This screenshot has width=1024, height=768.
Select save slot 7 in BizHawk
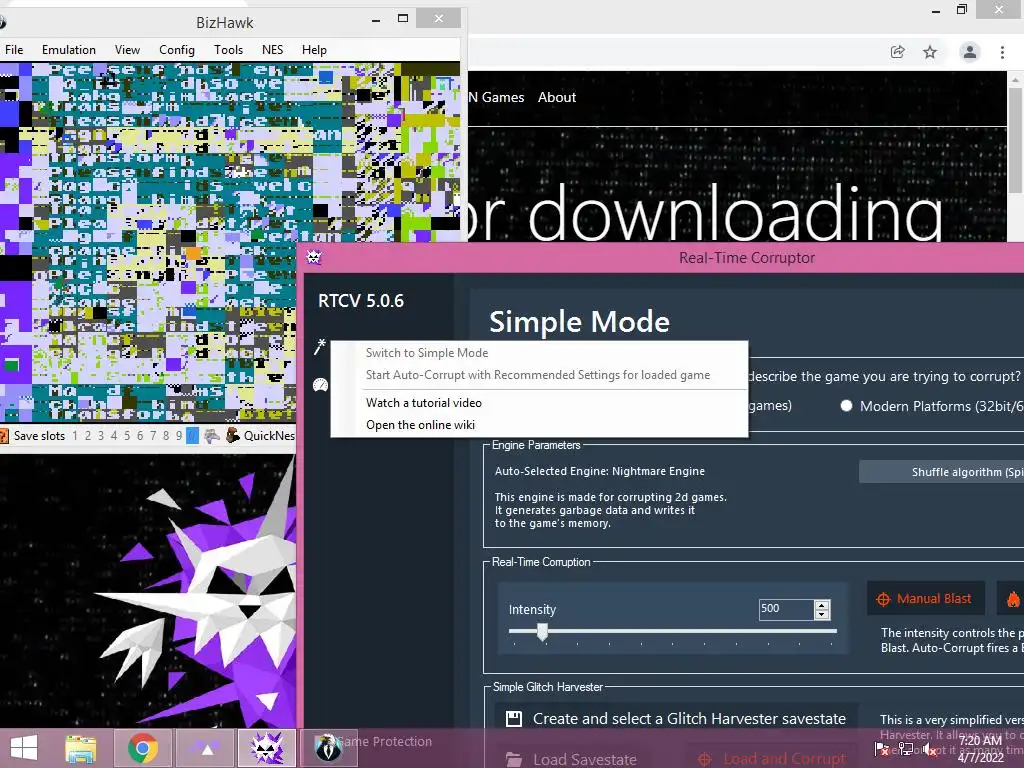(x=153, y=436)
